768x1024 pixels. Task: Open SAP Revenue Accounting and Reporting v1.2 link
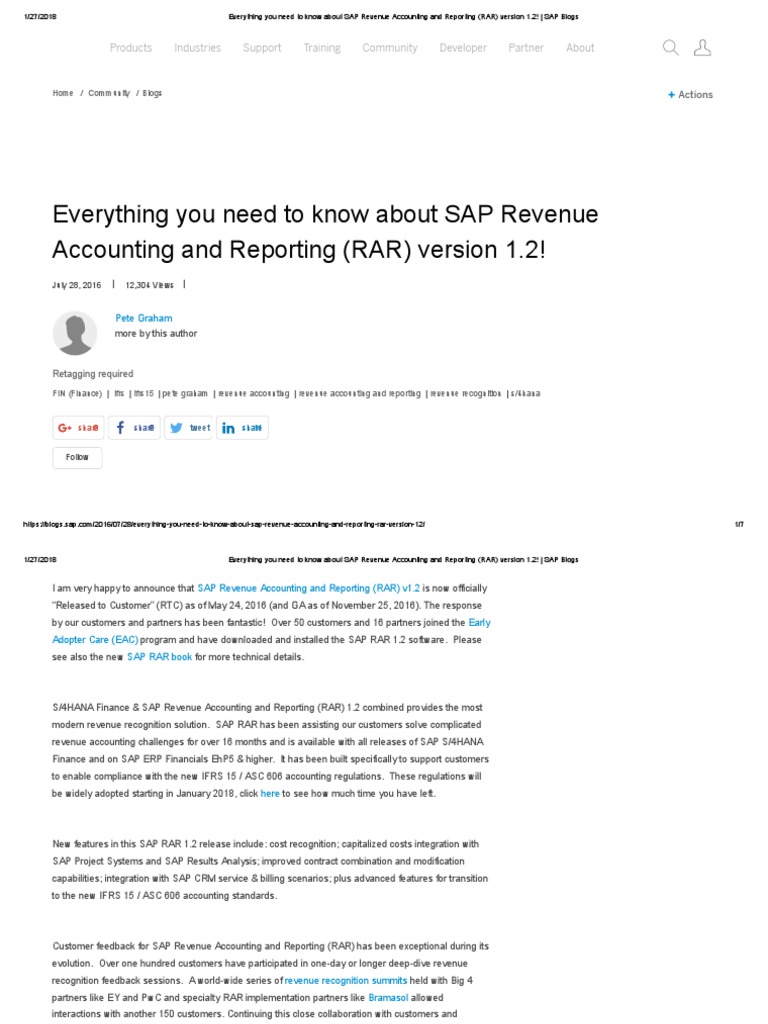(309, 588)
